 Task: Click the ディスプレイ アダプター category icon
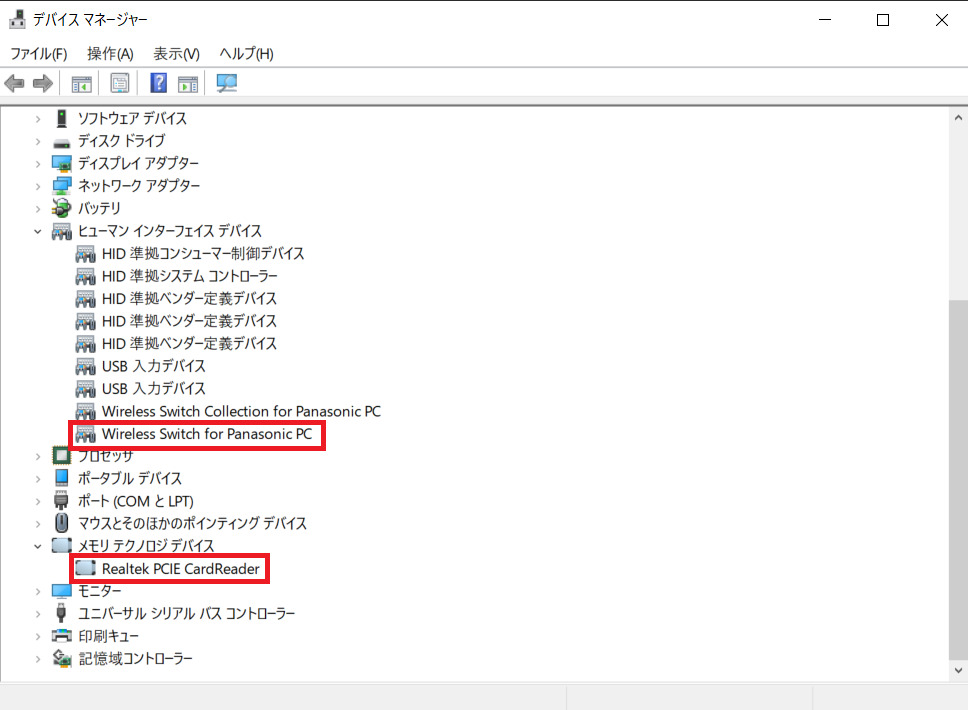click(62, 164)
